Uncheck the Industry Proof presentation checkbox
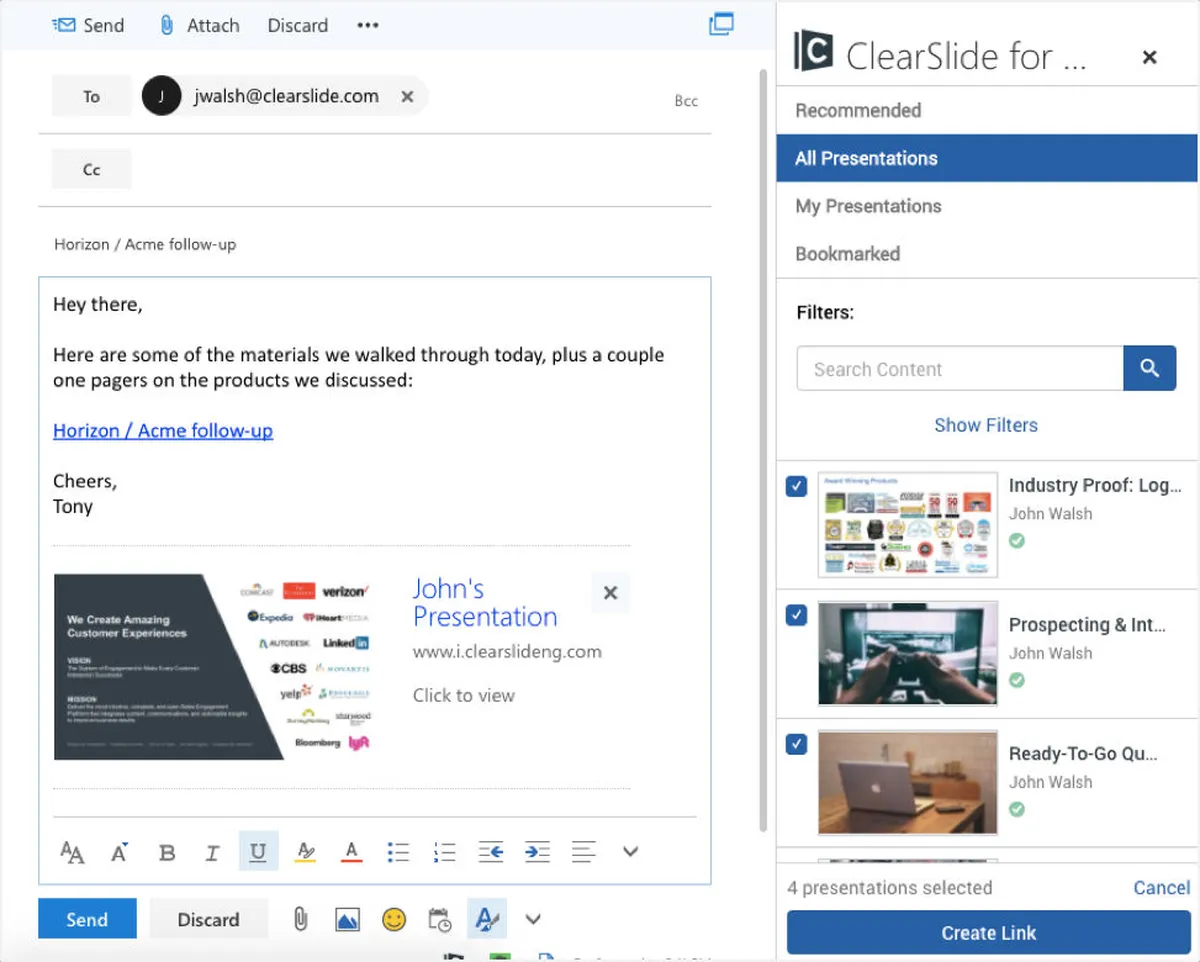Viewport: 1200px width, 962px height. [797, 486]
